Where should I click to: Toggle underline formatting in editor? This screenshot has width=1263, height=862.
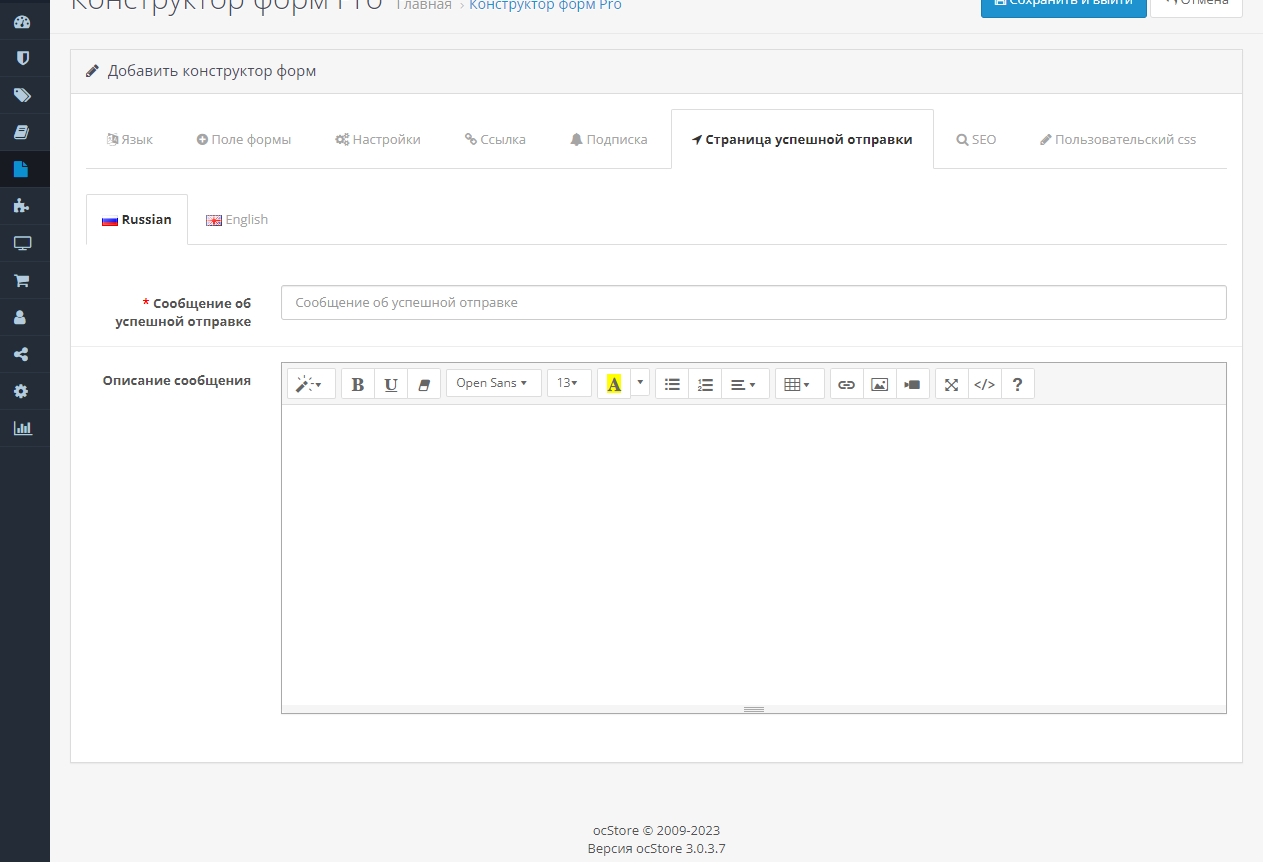tap(391, 384)
